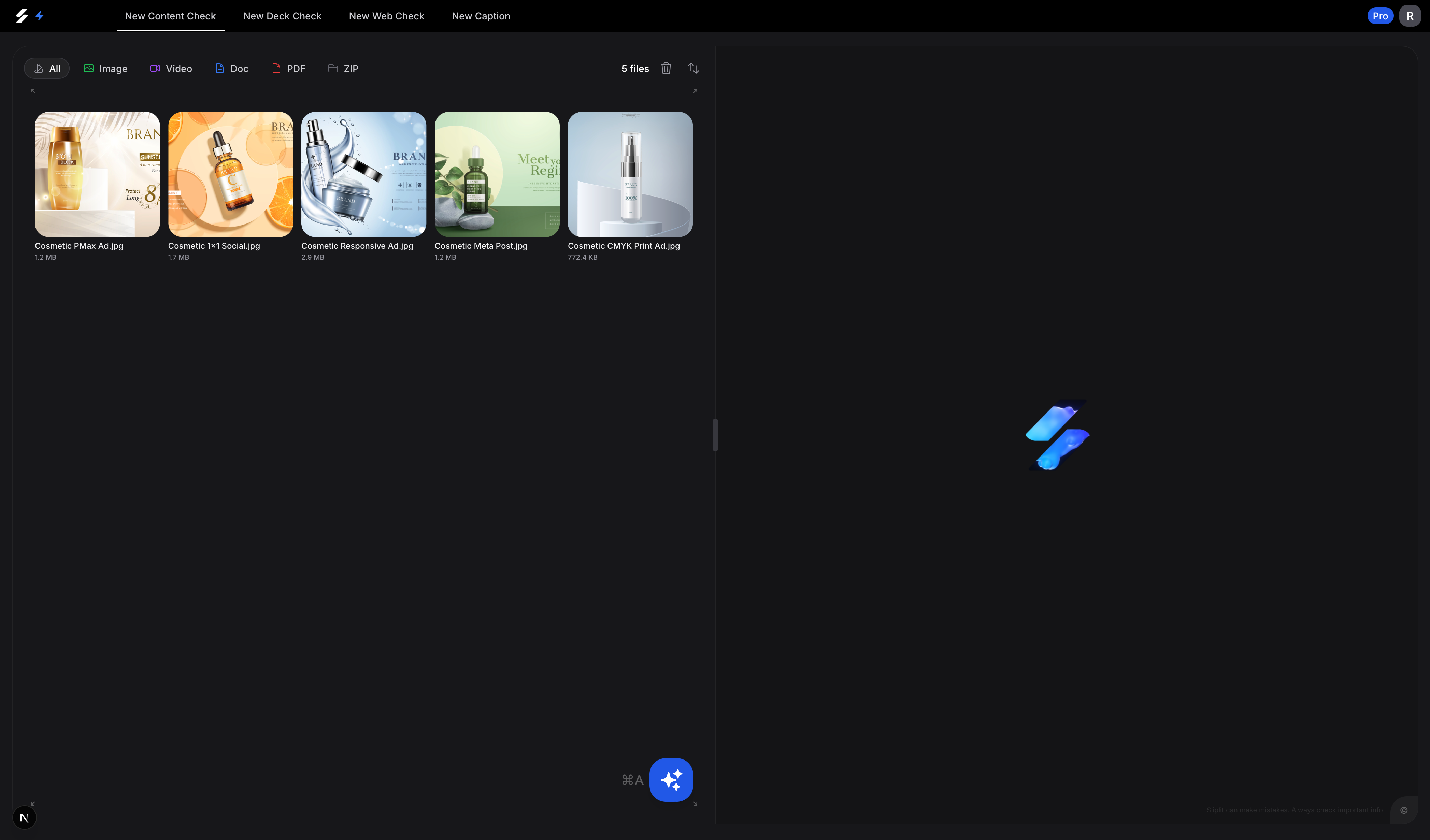Screen dimensions: 1430x840
Task: Open the New Web Check tab
Action: [x=386, y=16]
